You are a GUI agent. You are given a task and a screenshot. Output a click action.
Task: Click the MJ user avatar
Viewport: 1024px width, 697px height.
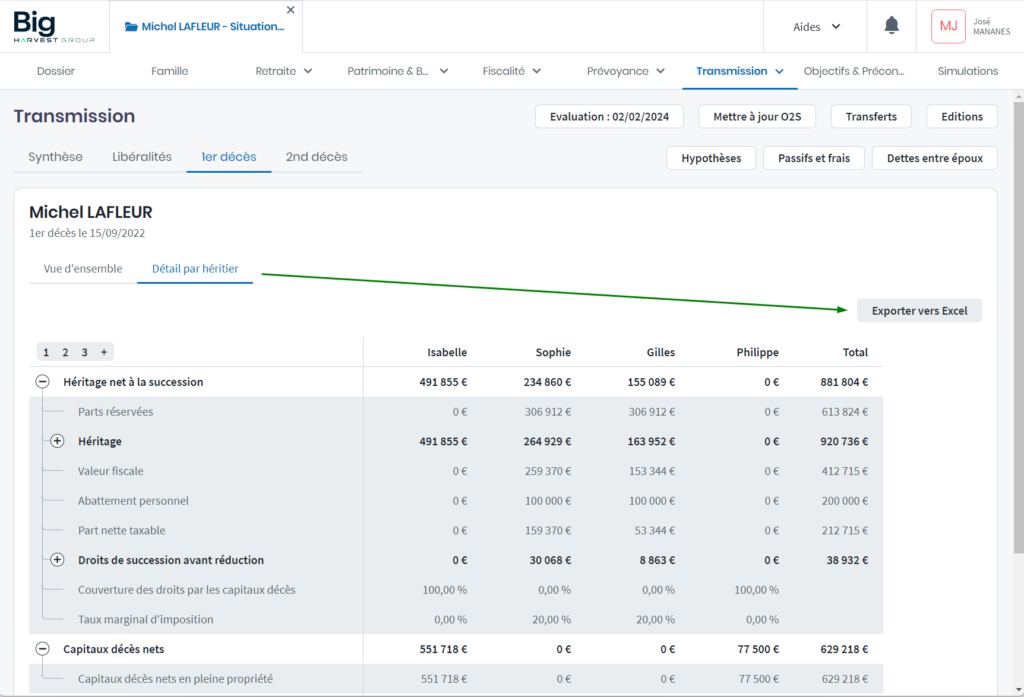(x=948, y=26)
